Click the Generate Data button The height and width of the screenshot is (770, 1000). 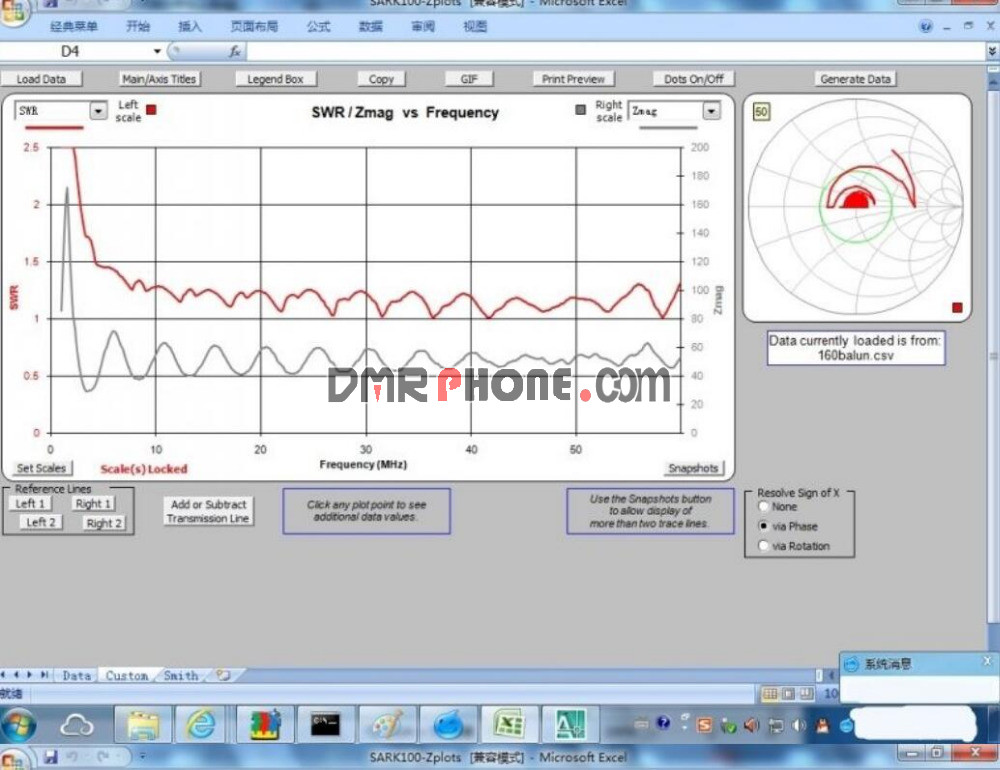coord(855,79)
